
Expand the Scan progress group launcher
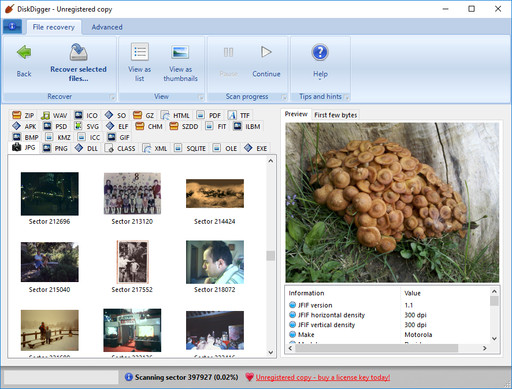click(284, 97)
